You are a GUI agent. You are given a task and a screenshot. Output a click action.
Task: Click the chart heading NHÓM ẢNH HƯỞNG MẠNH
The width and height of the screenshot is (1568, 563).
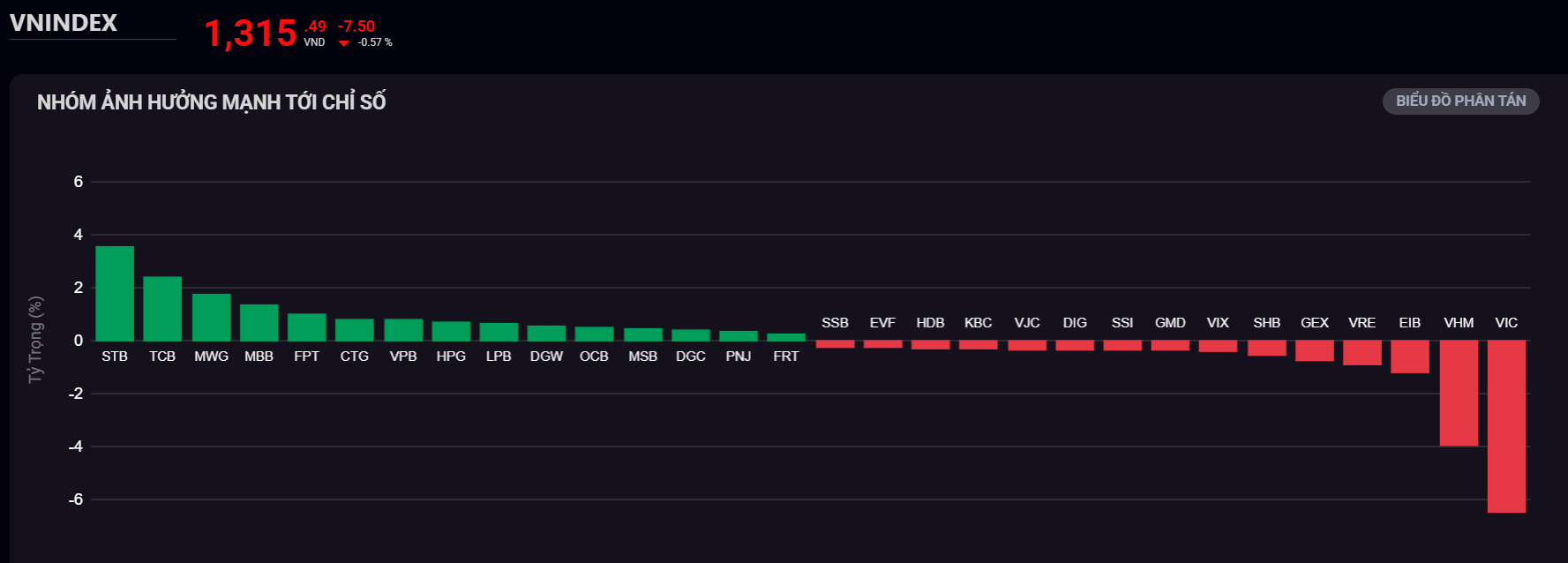(x=211, y=102)
